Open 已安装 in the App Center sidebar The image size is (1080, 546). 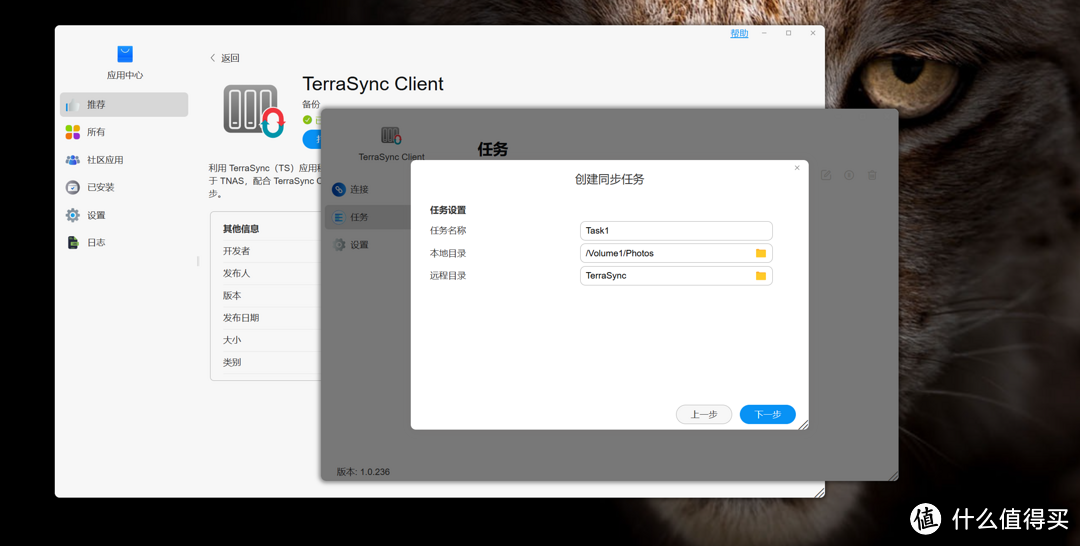[x=124, y=187]
